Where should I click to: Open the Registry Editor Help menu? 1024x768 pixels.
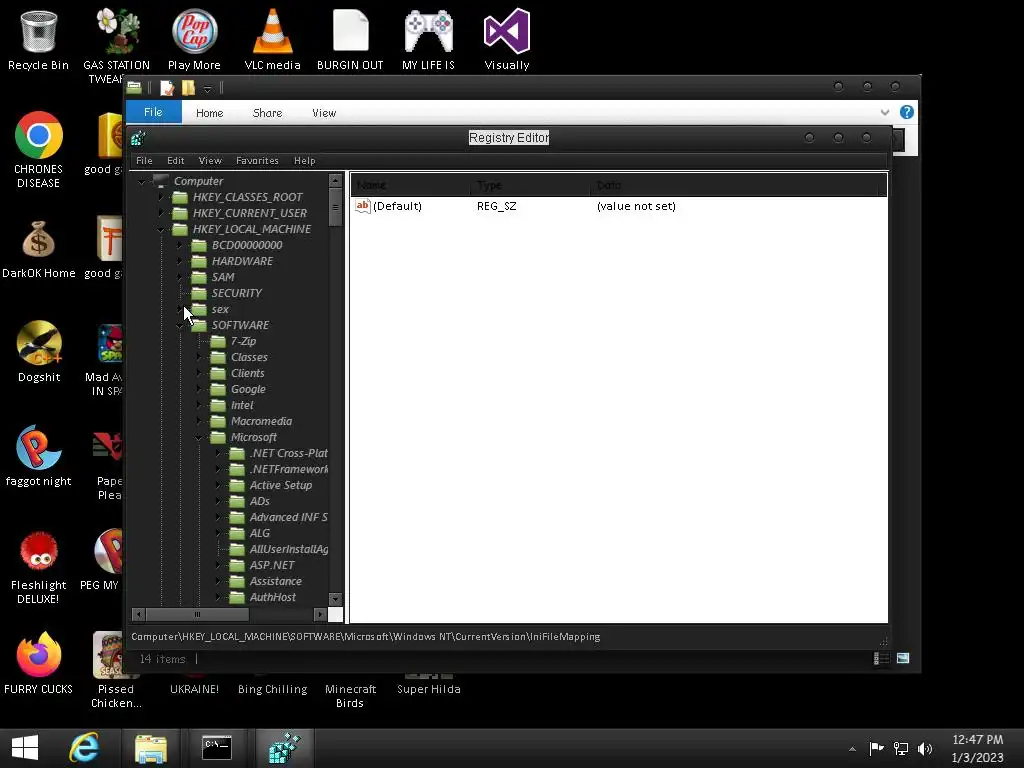click(304, 161)
